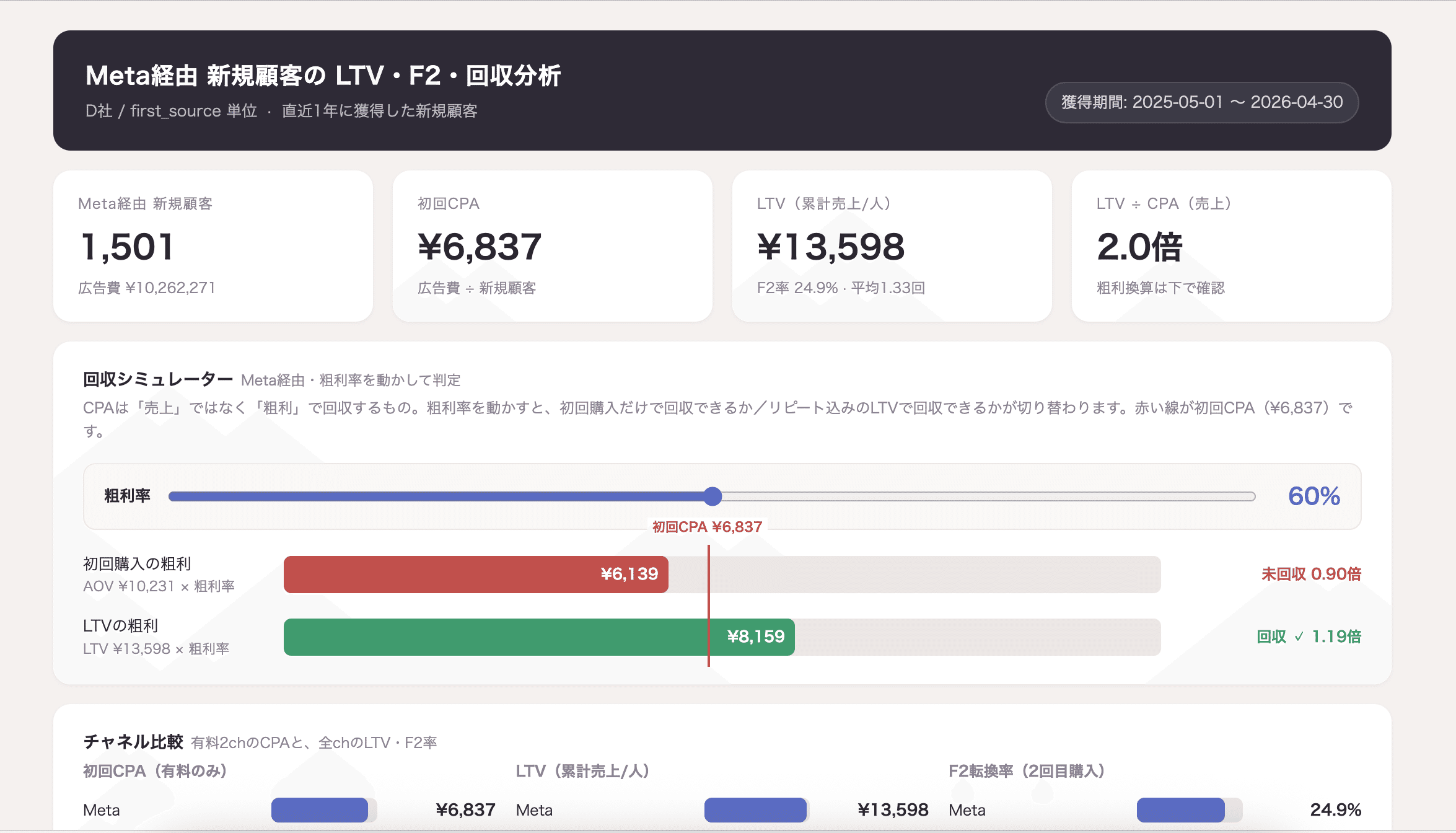The width and height of the screenshot is (1456, 833).
Task: Click the ¥13,598 value in the LTV card
Action: coord(831,247)
